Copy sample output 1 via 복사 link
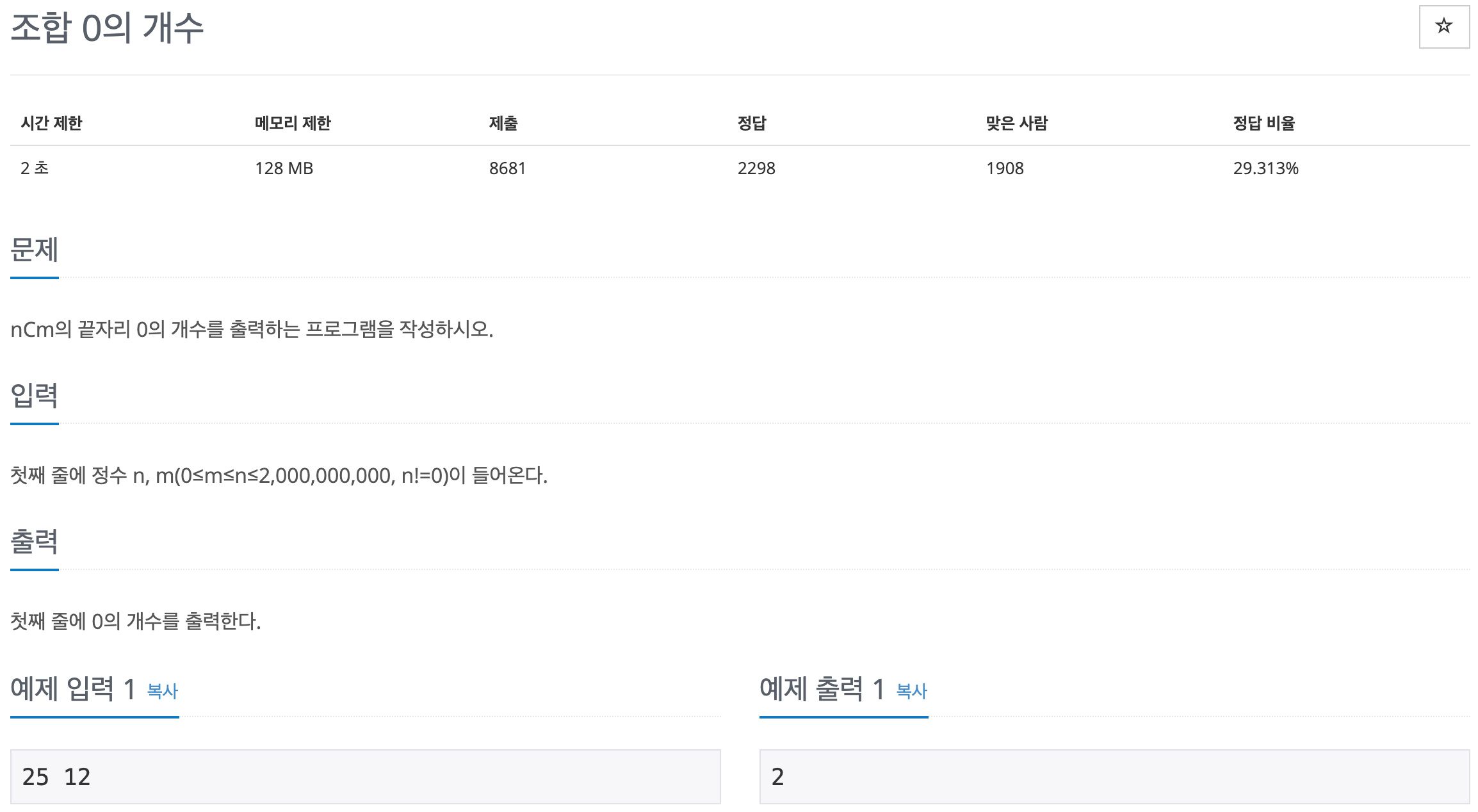Viewport: 1478px width, 812px height. click(x=912, y=691)
